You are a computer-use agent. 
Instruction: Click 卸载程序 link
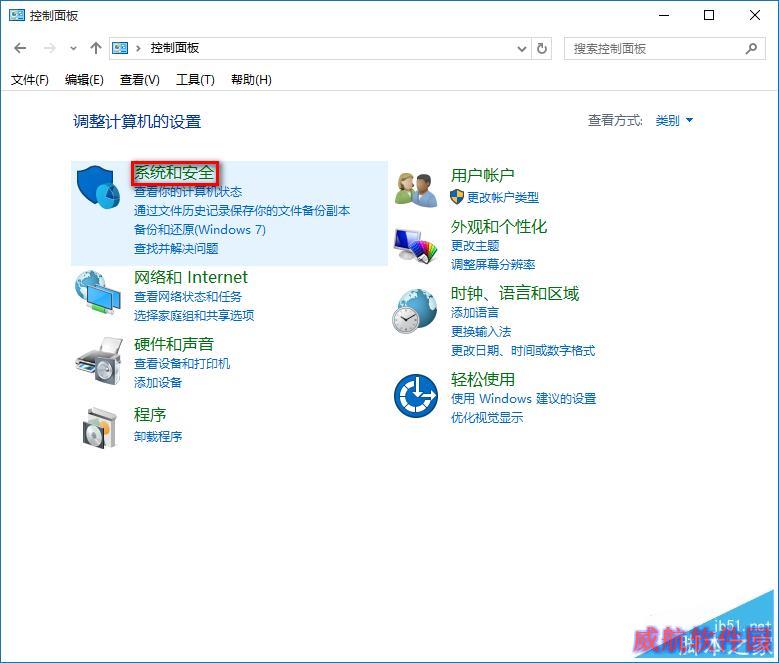click(158, 437)
